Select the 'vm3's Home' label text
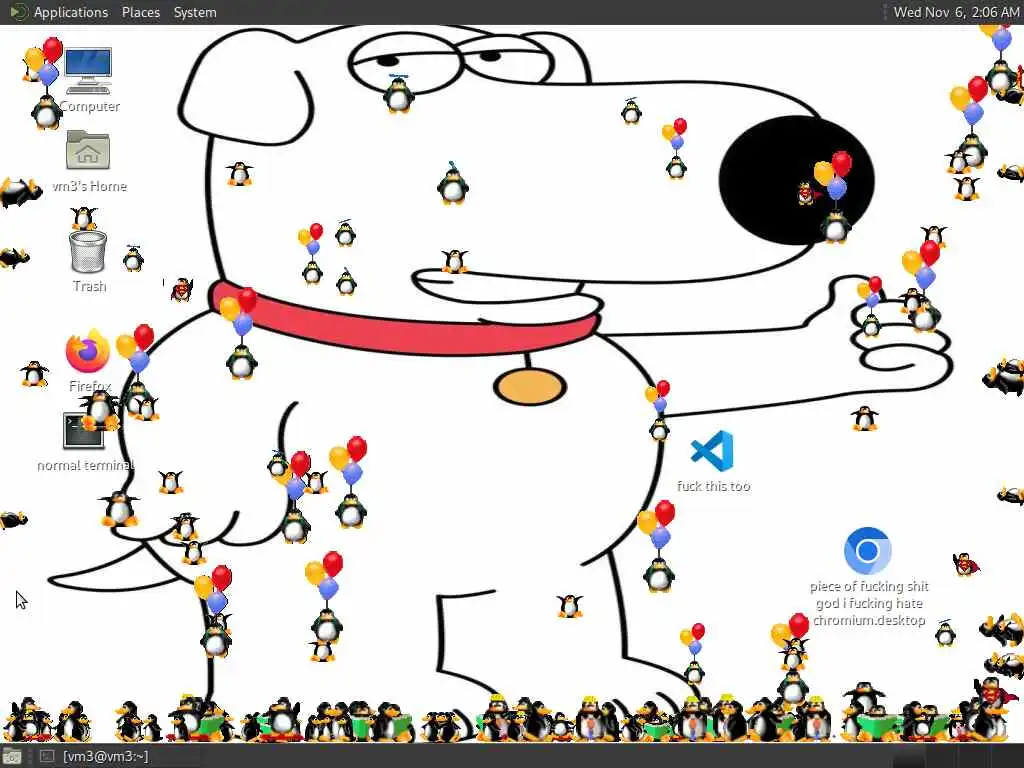Viewport: 1024px width, 768px height. [x=89, y=186]
